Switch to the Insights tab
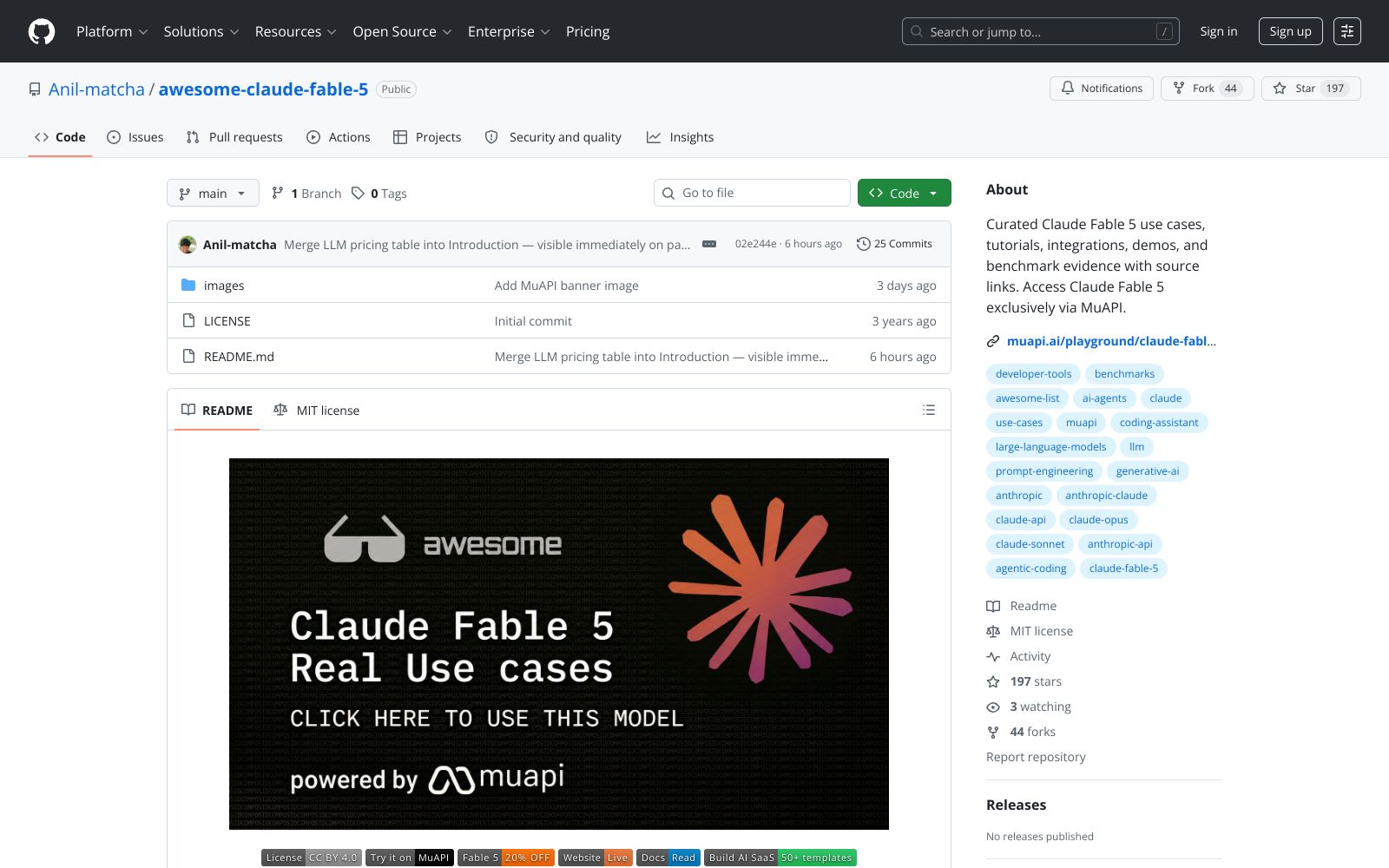The height and width of the screenshot is (868, 1389). (681, 137)
